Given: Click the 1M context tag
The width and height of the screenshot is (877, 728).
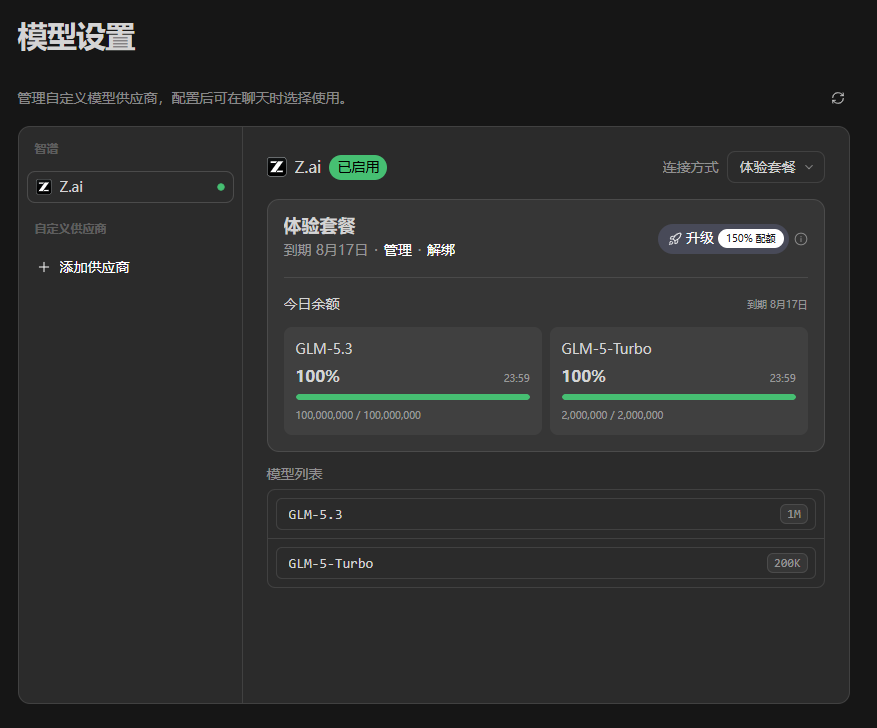Looking at the screenshot, I should pos(794,514).
